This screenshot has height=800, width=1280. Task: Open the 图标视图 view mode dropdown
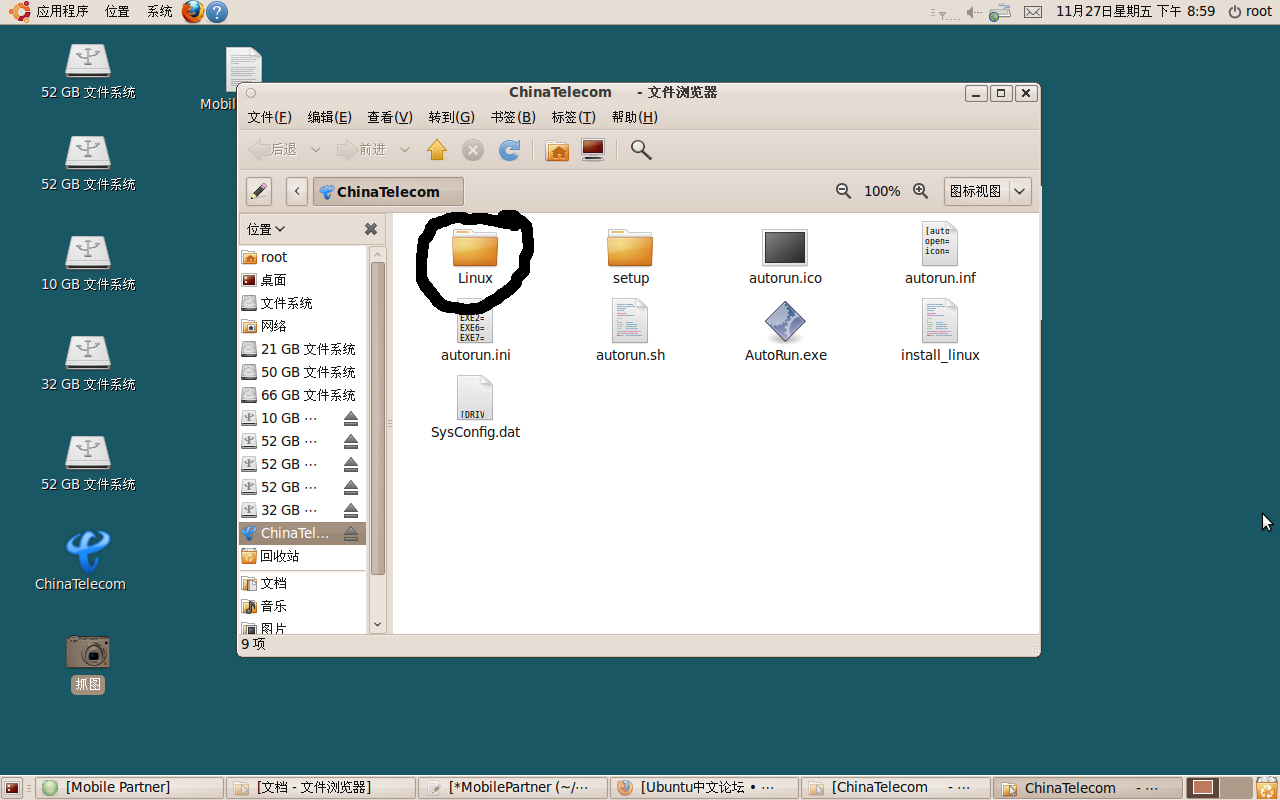[987, 191]
